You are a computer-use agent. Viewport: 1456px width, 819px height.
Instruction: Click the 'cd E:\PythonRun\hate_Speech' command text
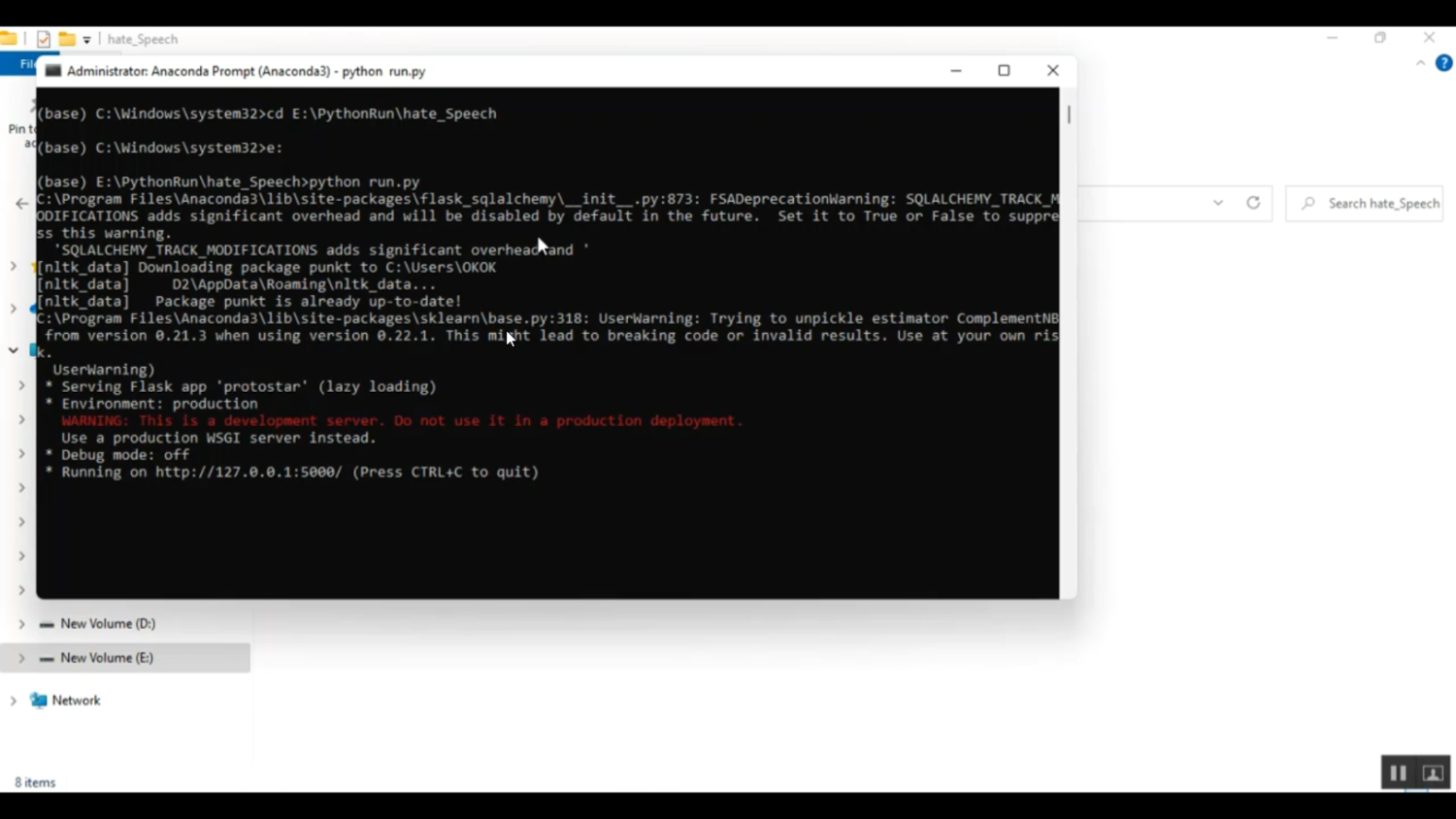(381, 114)
